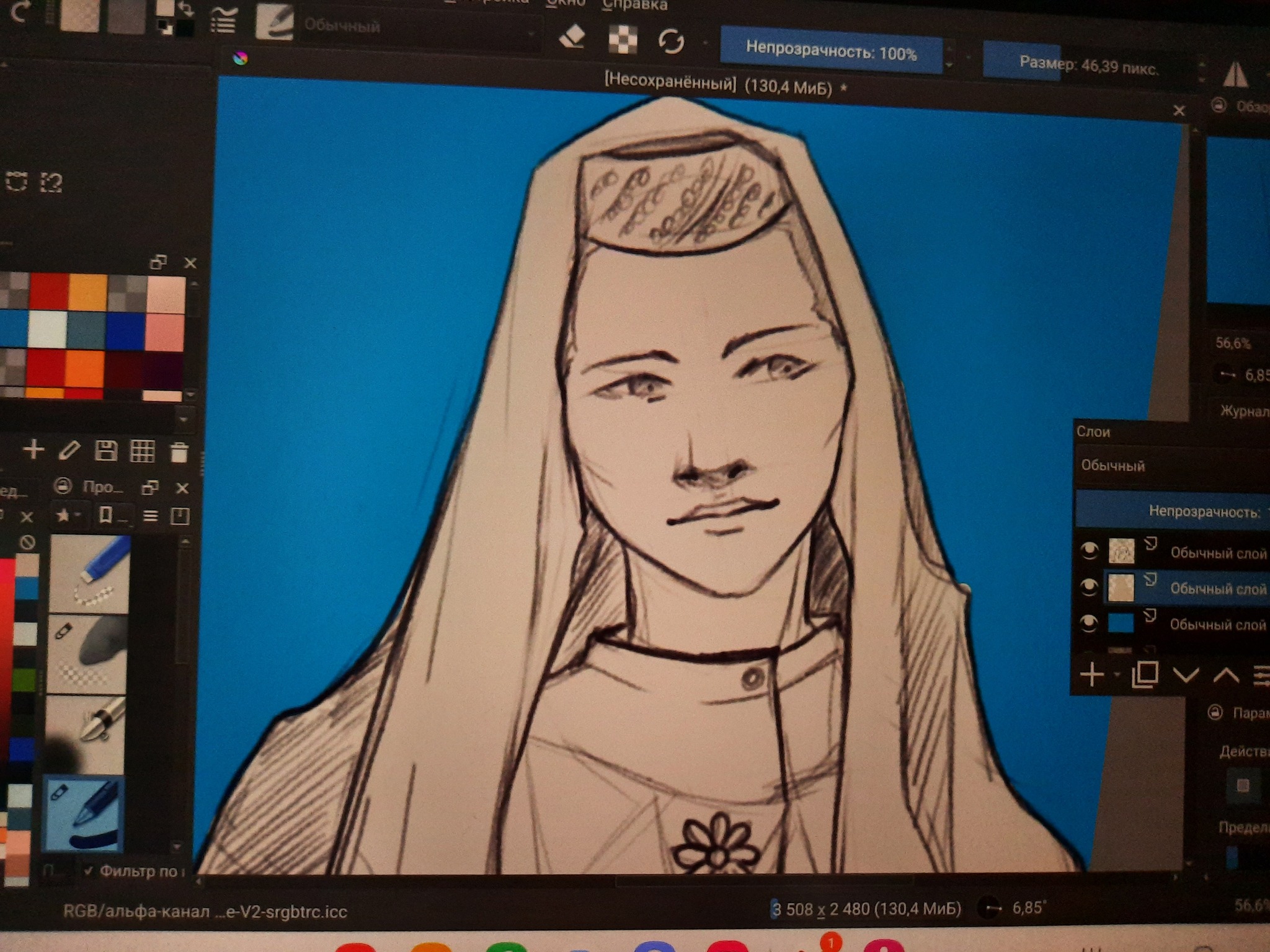Move layer down with the chevron arrow
The height and width of the screenshot is (952, 1270).
point(1186,674)
